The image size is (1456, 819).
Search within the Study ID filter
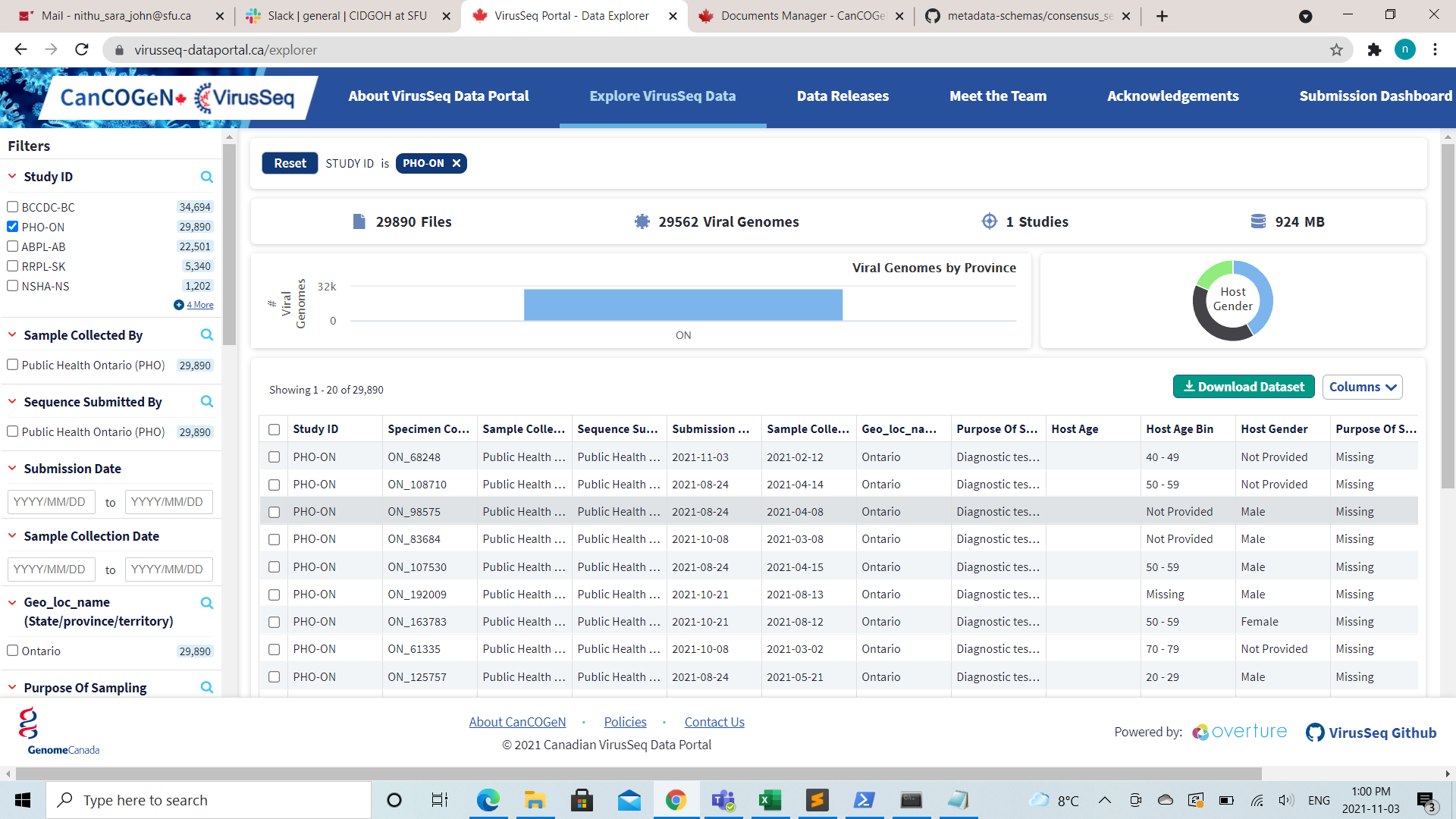(x=206, y=177)
